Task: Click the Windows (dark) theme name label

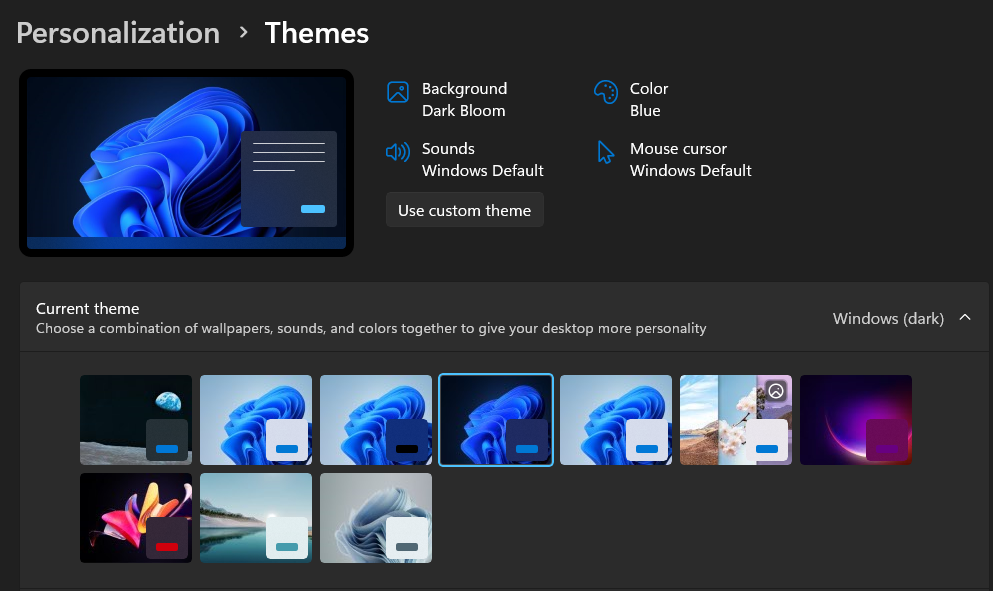Action: 888,318
